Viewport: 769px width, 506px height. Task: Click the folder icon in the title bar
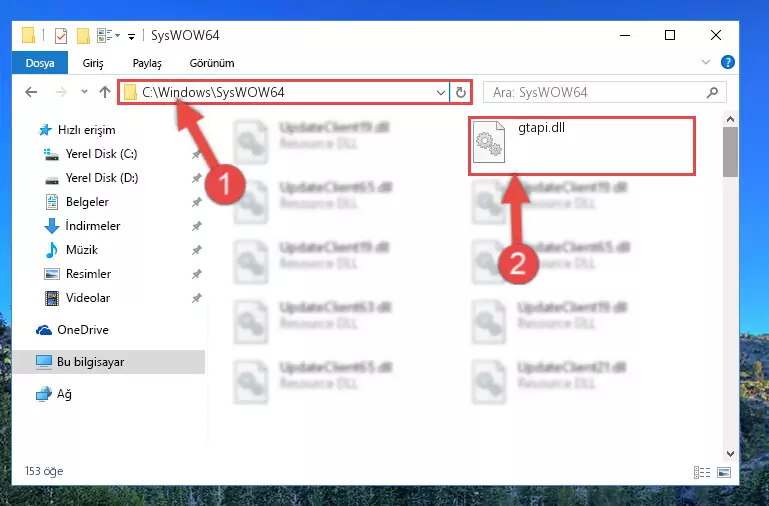pyautogui.click(x=29, y=35)
